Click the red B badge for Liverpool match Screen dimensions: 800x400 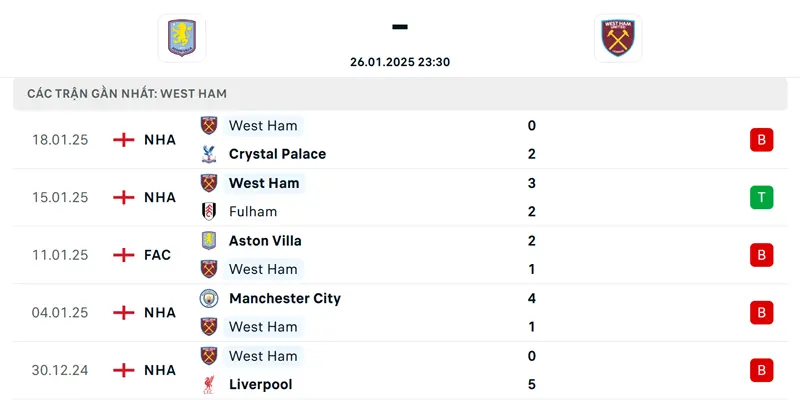click(x=761, y=370)
